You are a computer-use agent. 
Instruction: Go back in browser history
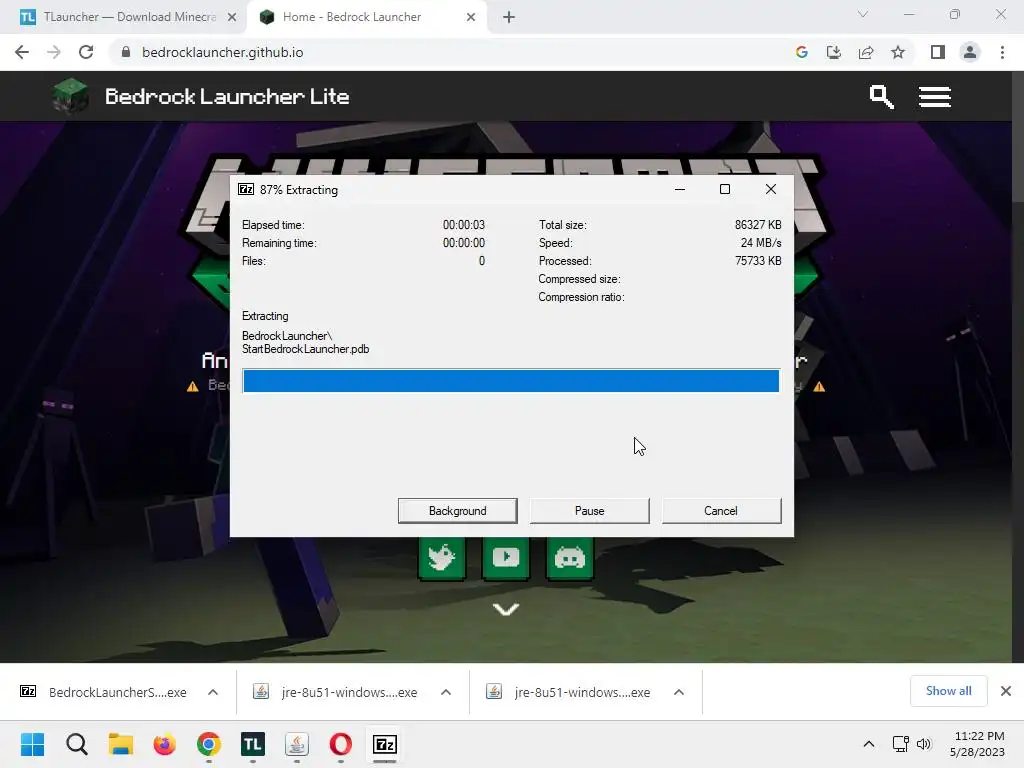click(22, 52)
